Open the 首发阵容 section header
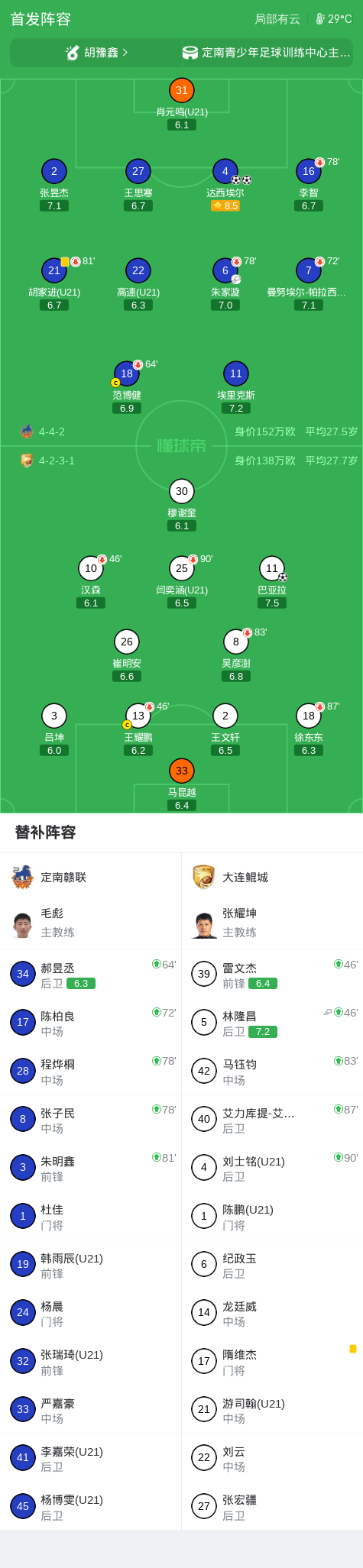 click(41, 19)
